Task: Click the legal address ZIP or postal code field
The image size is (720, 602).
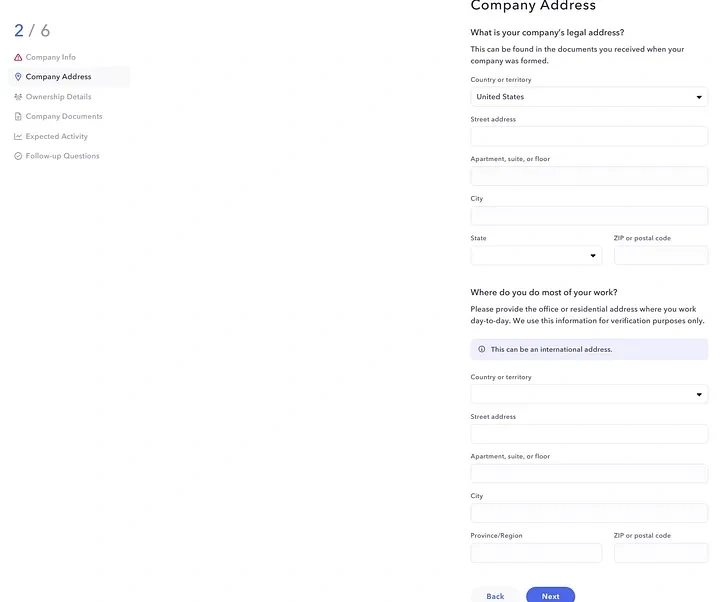Action: click(x=661, y=255)
